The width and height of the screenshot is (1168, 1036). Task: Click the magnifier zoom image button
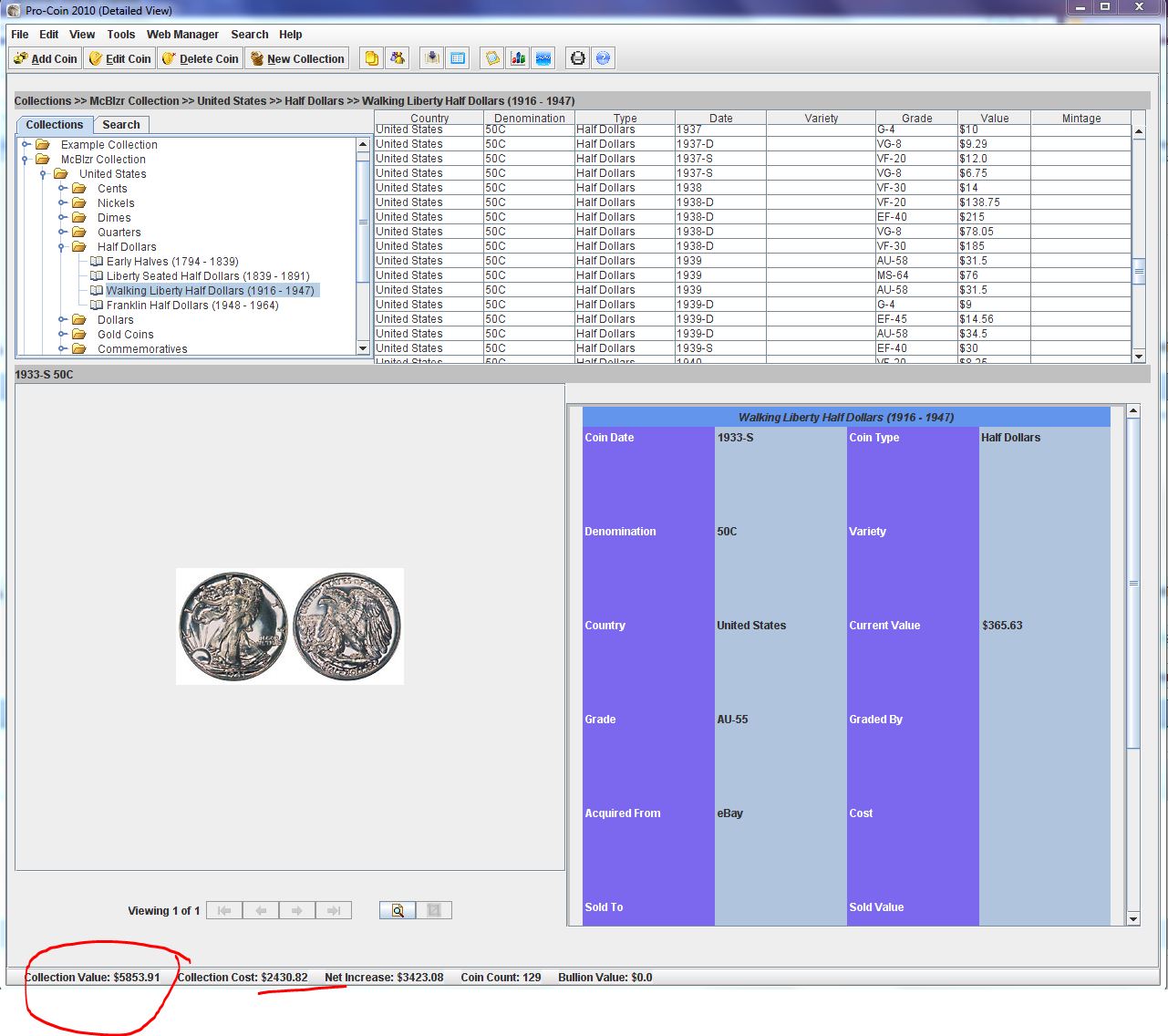[x=398, y=910]
